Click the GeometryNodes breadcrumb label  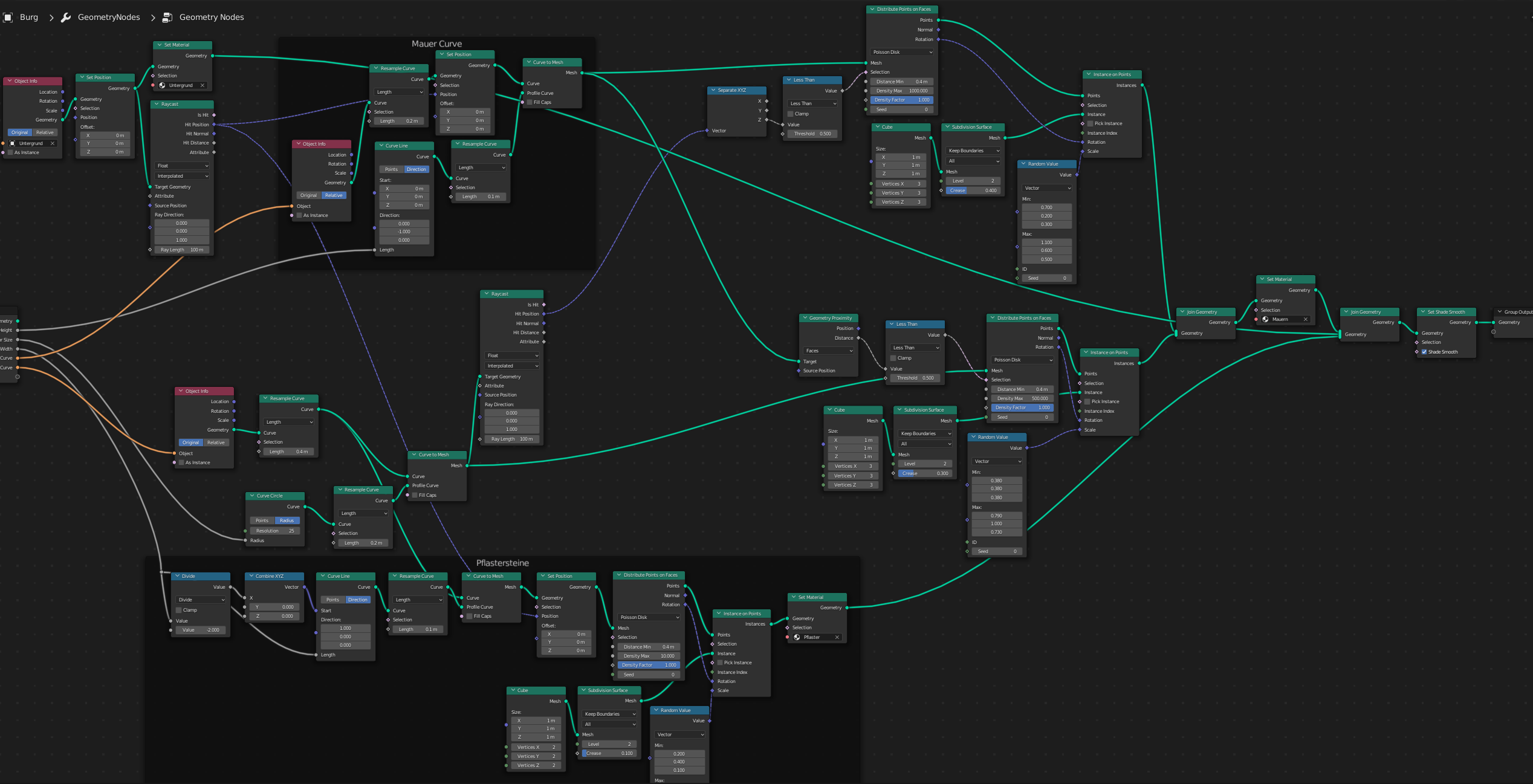tap(109, 18)
